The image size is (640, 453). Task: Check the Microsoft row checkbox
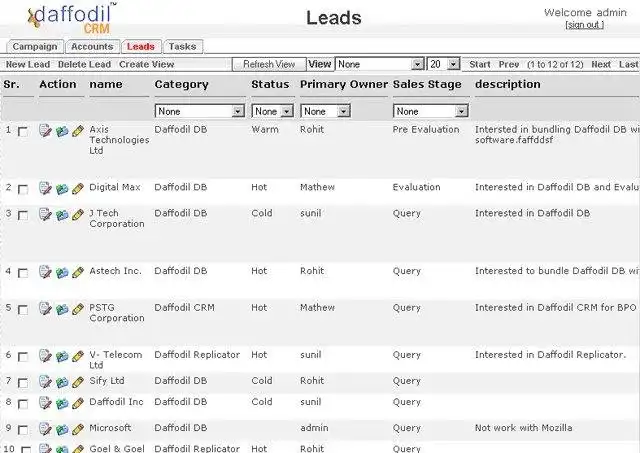pyautogui.click(x=23, y=430)
